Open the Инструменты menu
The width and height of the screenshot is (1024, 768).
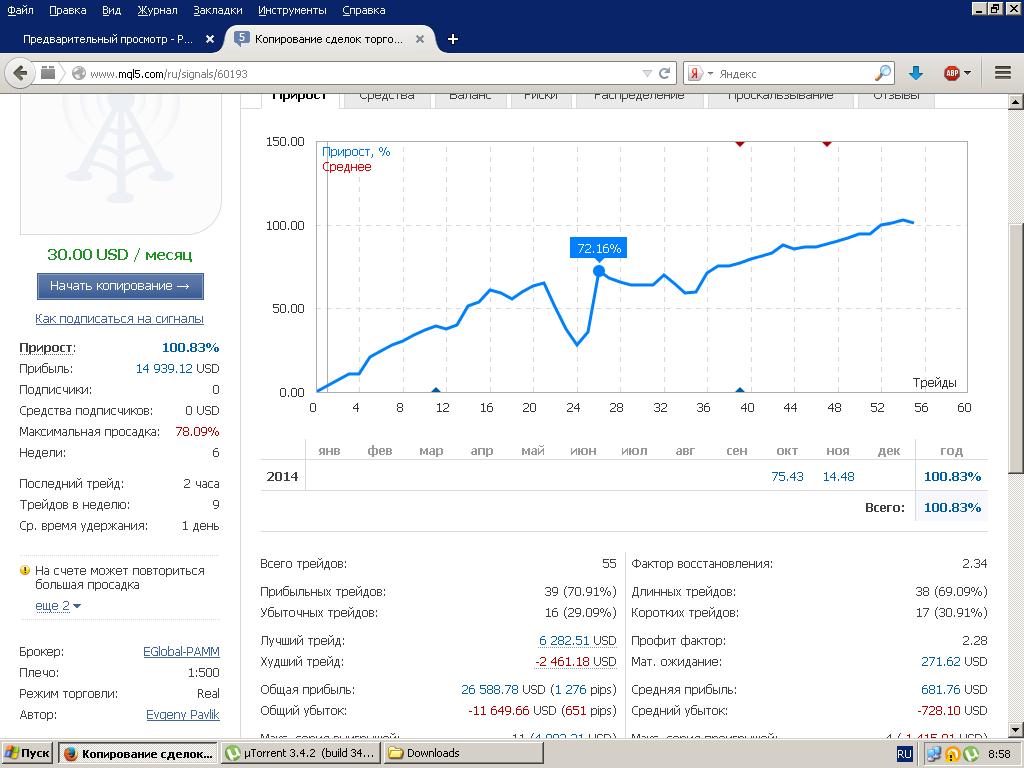point(292,10)
